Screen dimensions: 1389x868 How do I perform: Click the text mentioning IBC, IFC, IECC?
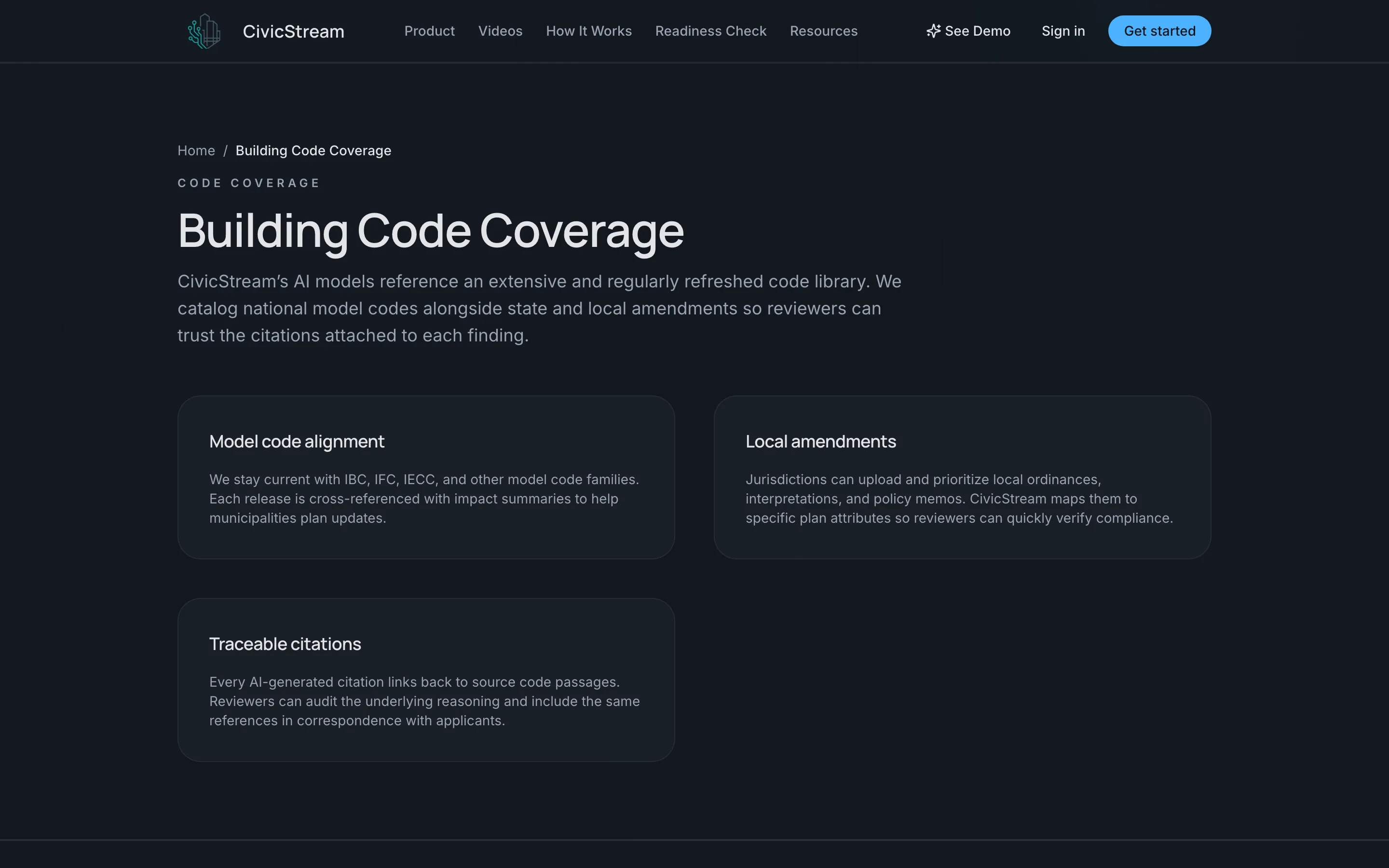tap(424, 498)
